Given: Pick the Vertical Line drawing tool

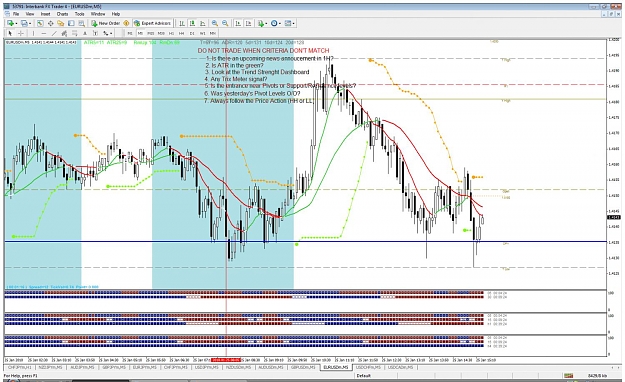Looking at the screenshot, I should coord(33,33).
